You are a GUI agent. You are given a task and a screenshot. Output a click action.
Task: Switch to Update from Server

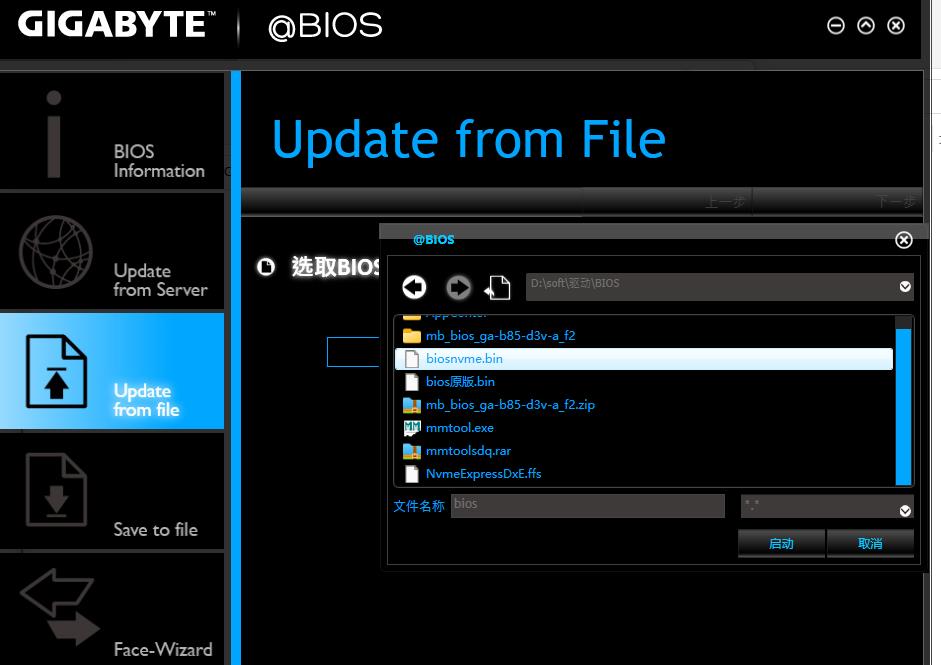click(112, 251)
